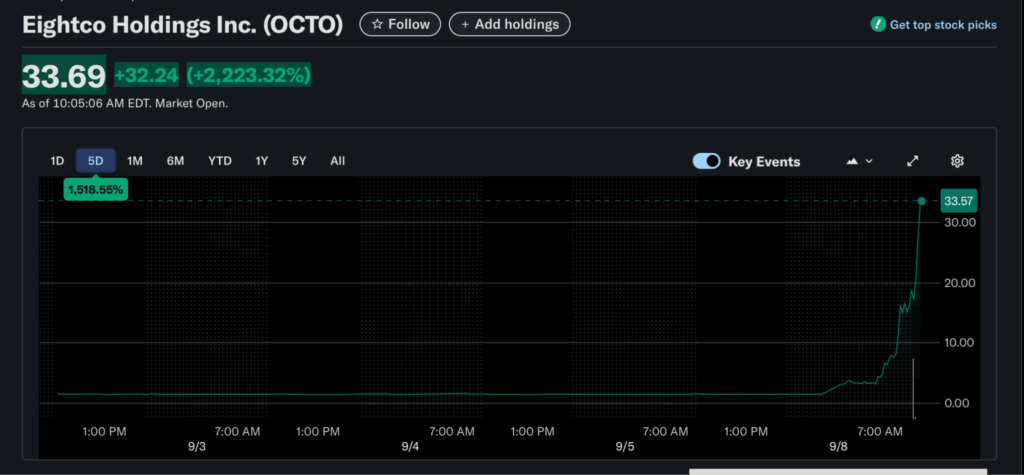The height and width of the screenshot is (475, 1024).
Task: Click the mountain chart type icon
Action: 852,161
